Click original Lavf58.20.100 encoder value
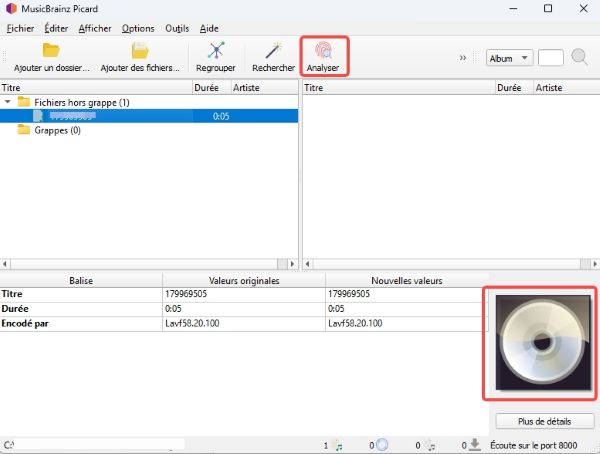The height and width of the screenshot is (454, 600). tap(192, 323)
